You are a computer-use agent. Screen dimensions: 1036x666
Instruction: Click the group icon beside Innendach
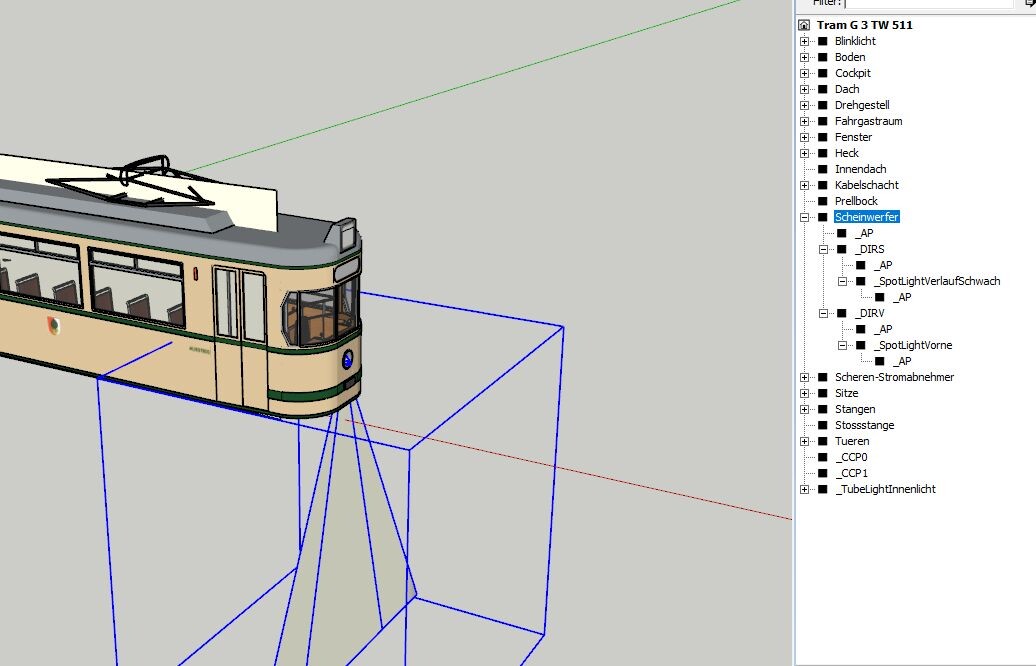(823, 169)
